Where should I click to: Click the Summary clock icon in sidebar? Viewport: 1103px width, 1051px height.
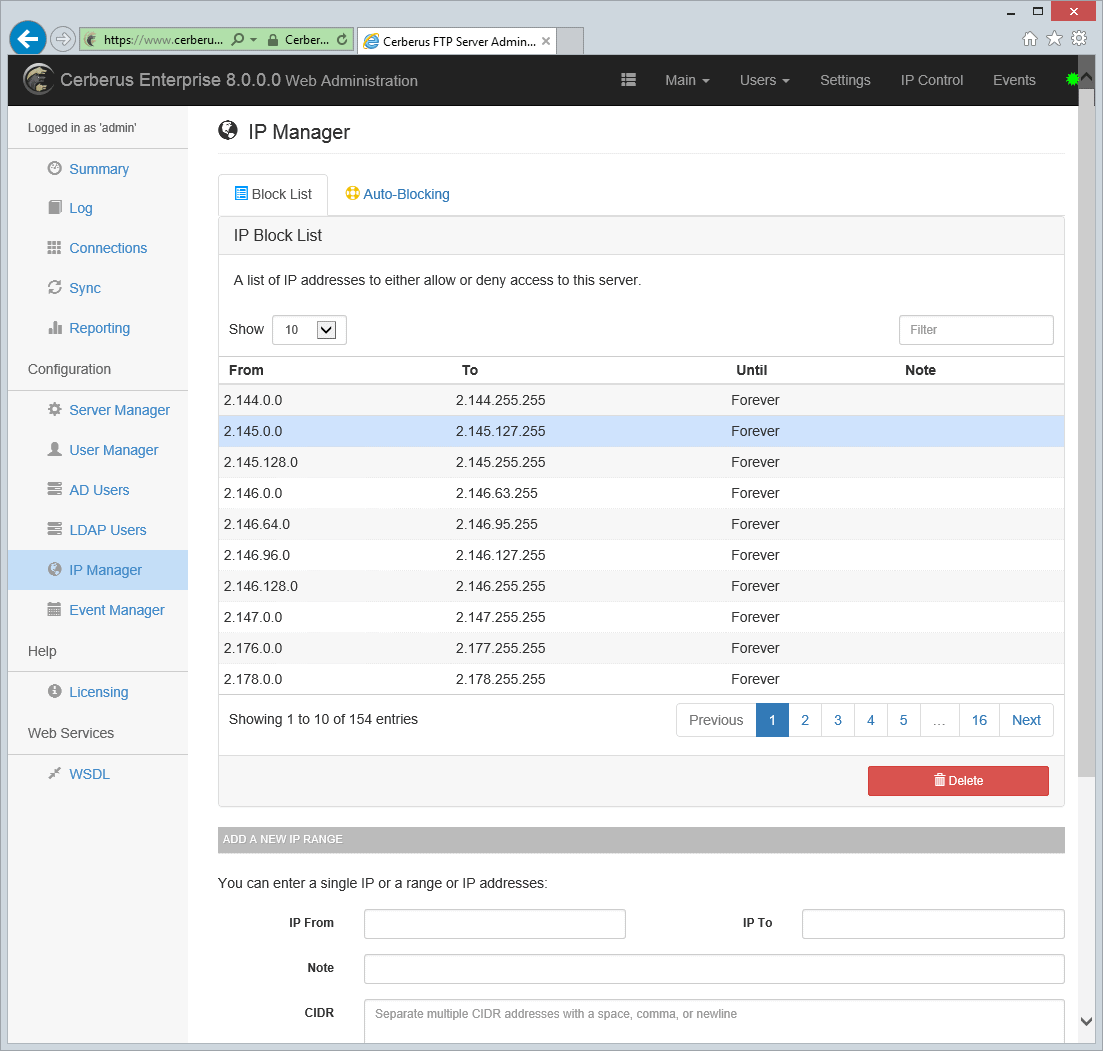(x=54, y=168)
